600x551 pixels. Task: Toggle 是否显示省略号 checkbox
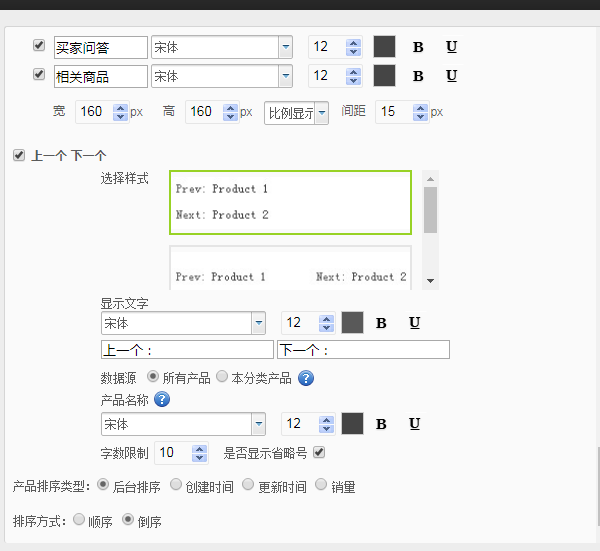point(319,453)
